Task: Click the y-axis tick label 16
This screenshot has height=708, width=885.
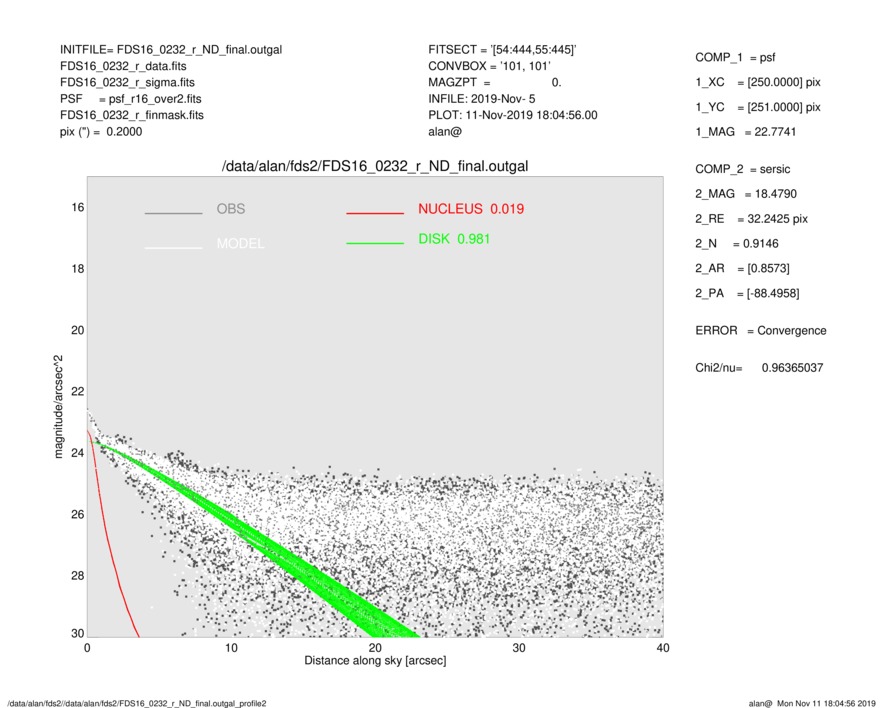Action: (78, 208)
